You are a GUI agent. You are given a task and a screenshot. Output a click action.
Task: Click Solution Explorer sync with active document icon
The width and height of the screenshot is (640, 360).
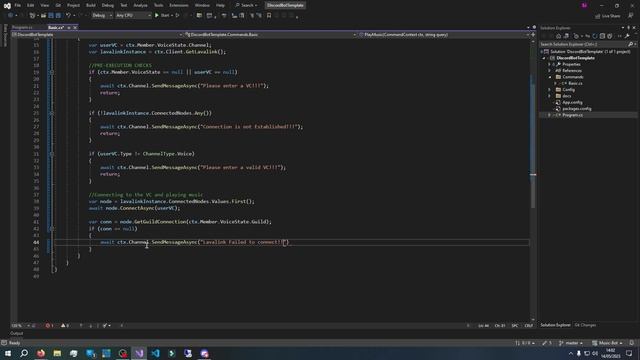[x=587, y=36]
